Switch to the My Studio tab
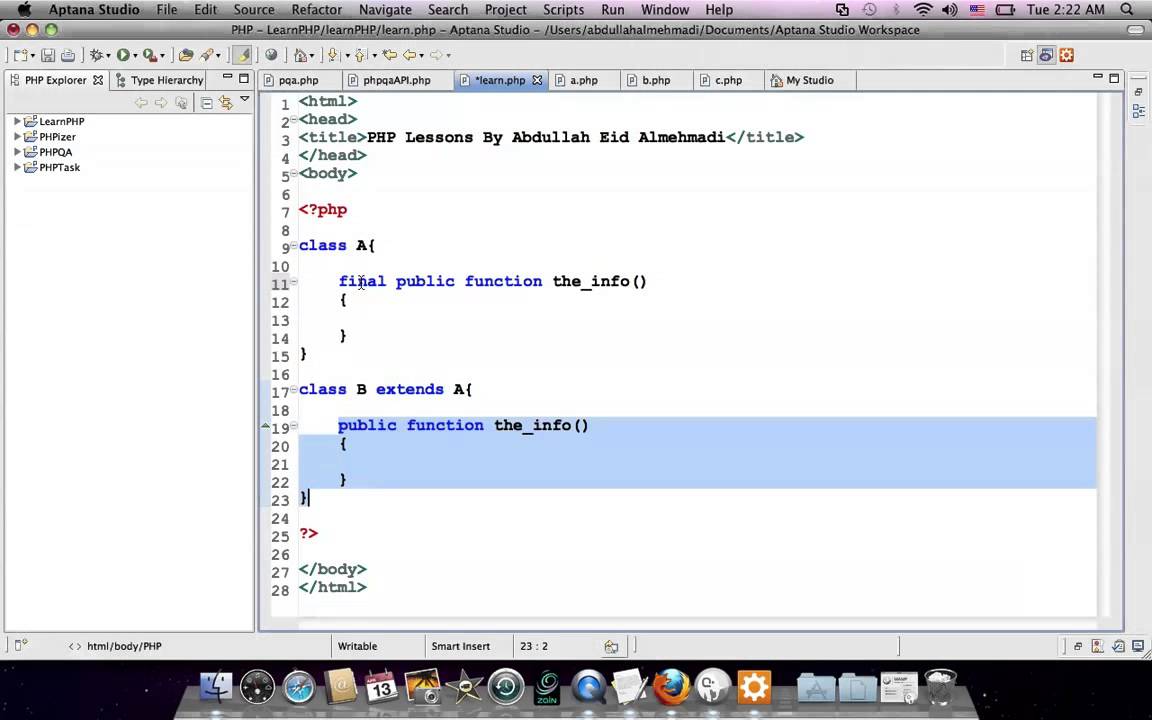Viewport: 1152px width, 720px height. pos(810,80)
